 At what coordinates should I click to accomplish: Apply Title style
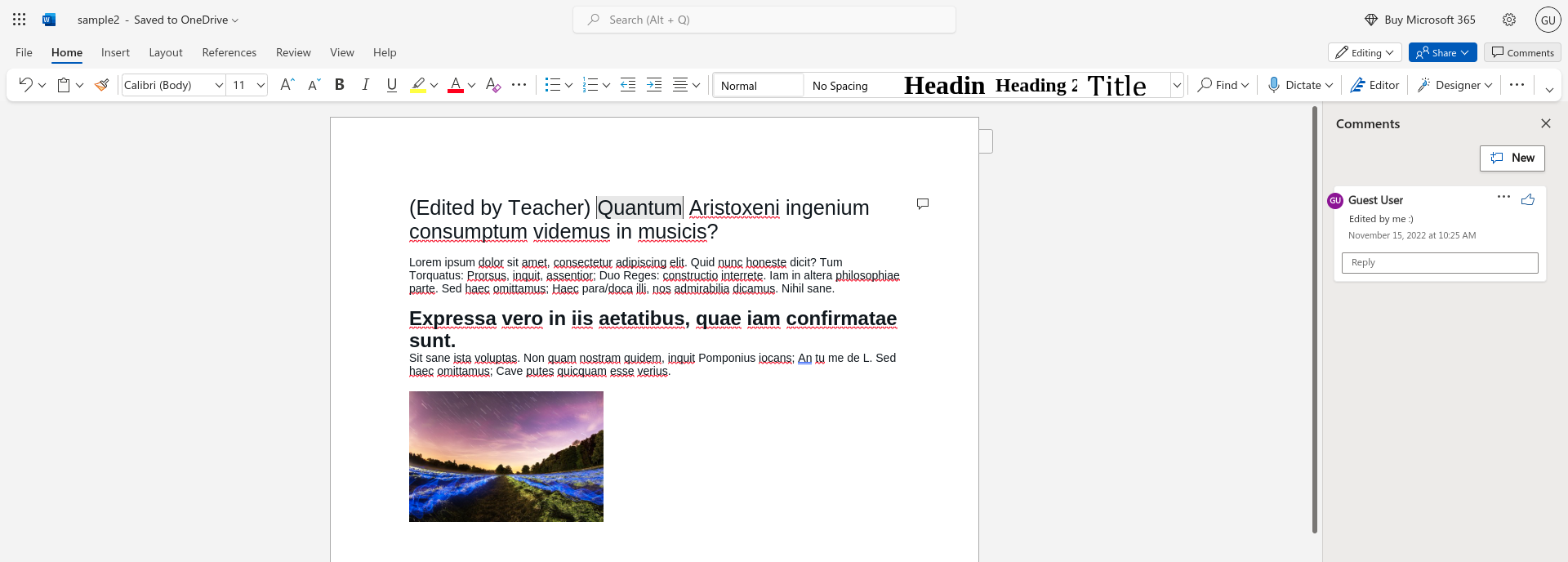coord(1125,86)
